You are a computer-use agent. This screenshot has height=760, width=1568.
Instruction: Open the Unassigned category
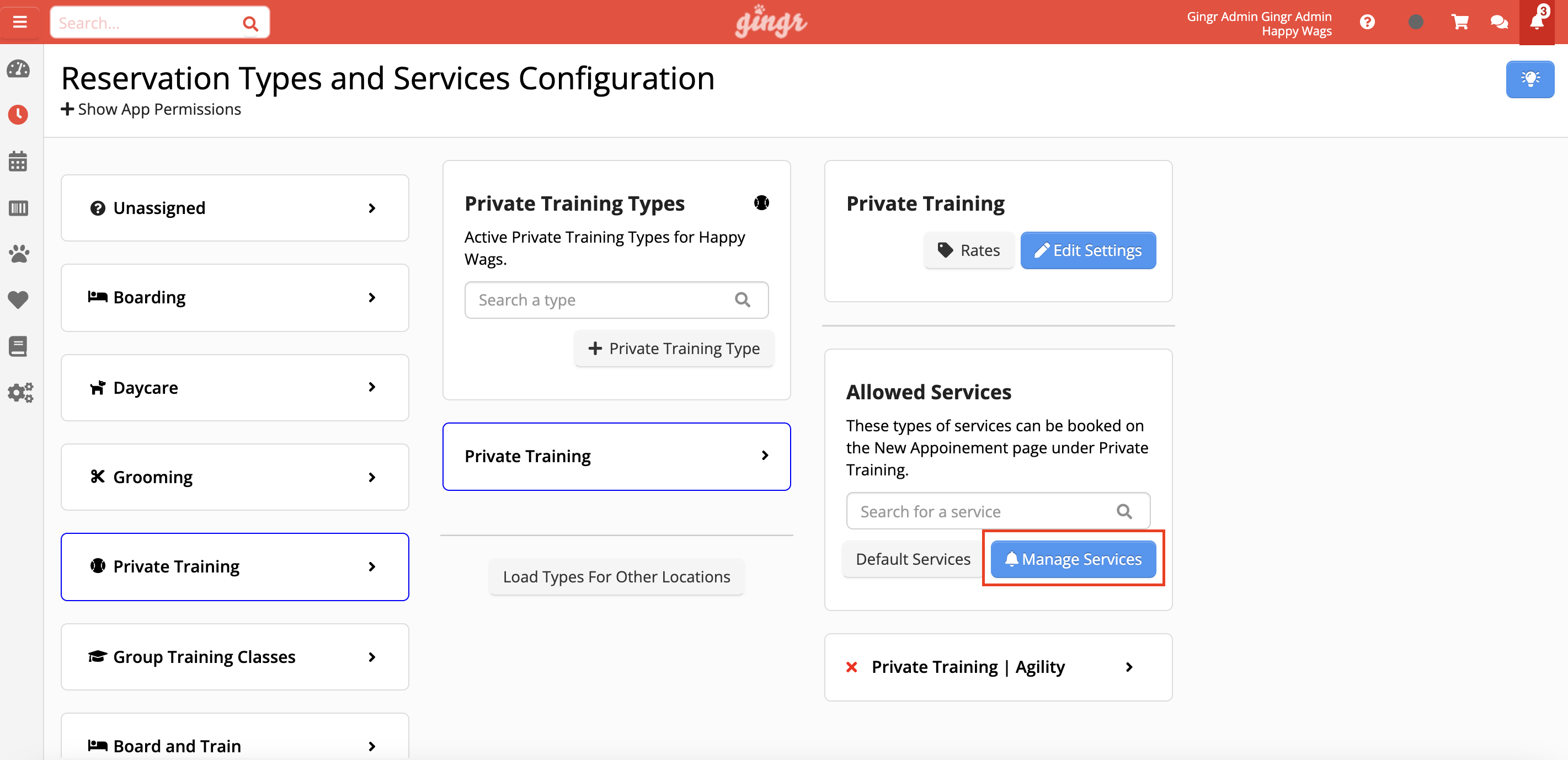[x=235, y=208]
